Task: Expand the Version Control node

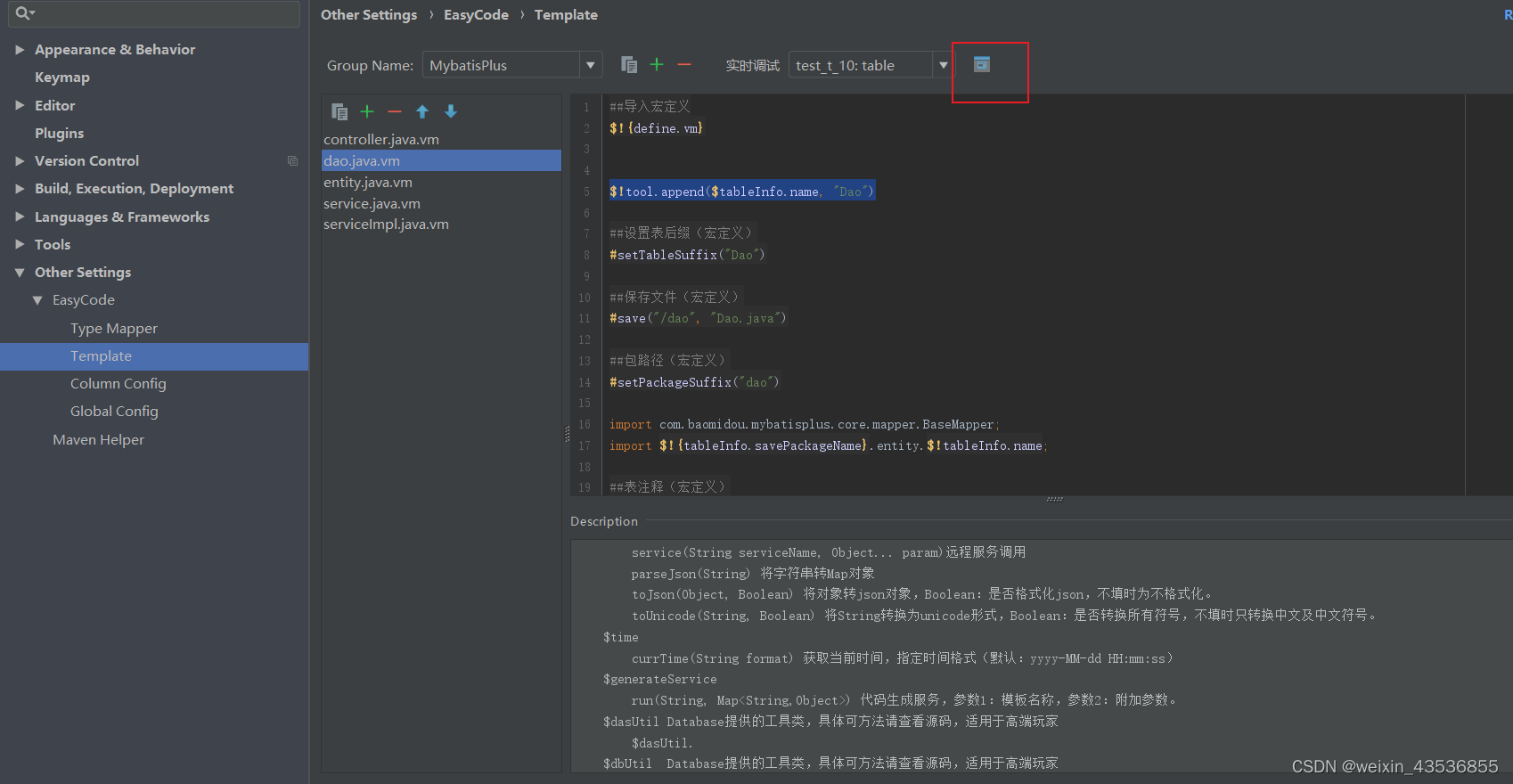Action: 20,161
